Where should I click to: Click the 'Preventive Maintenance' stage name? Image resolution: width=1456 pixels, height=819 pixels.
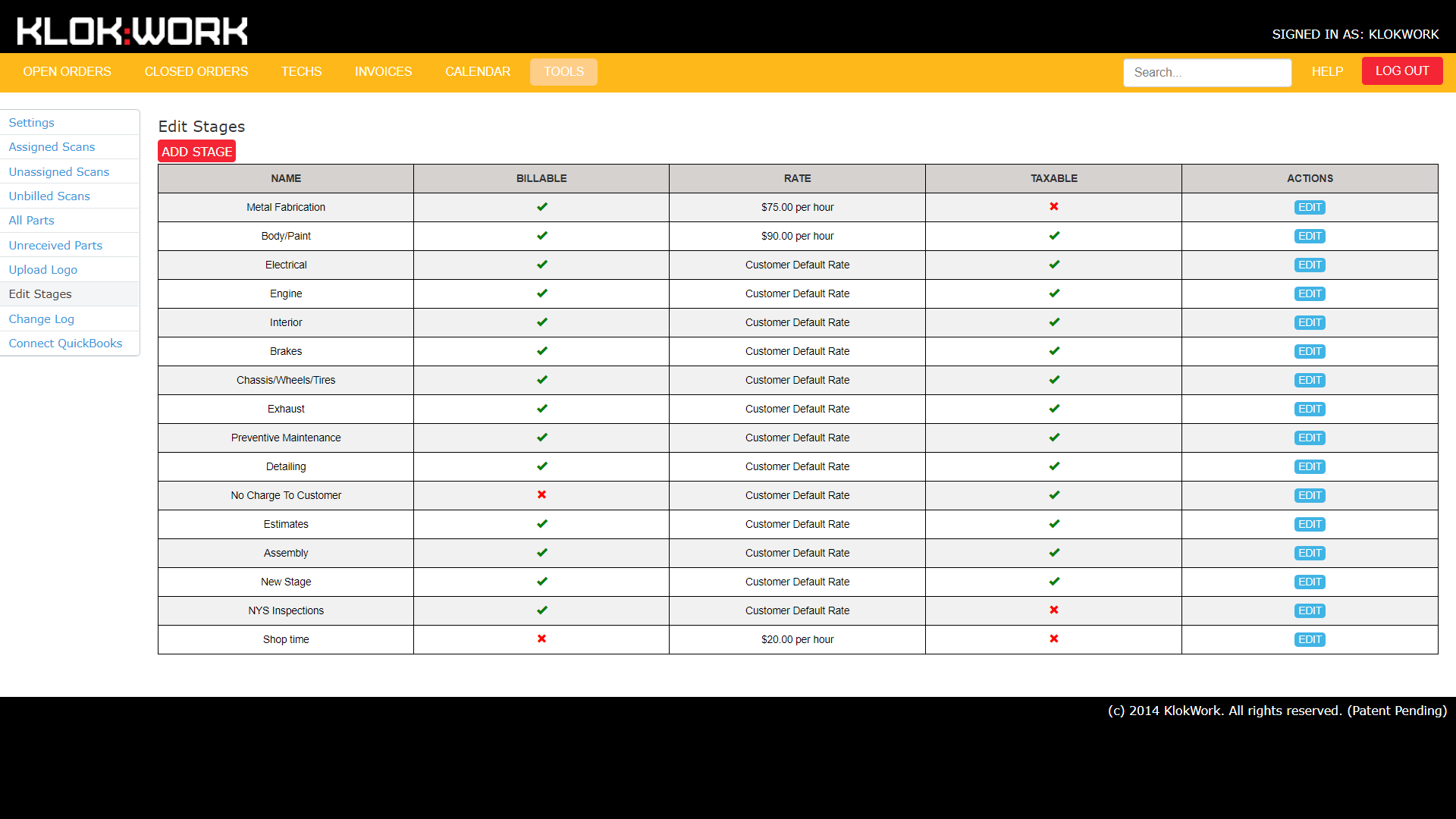pos(286,438)
